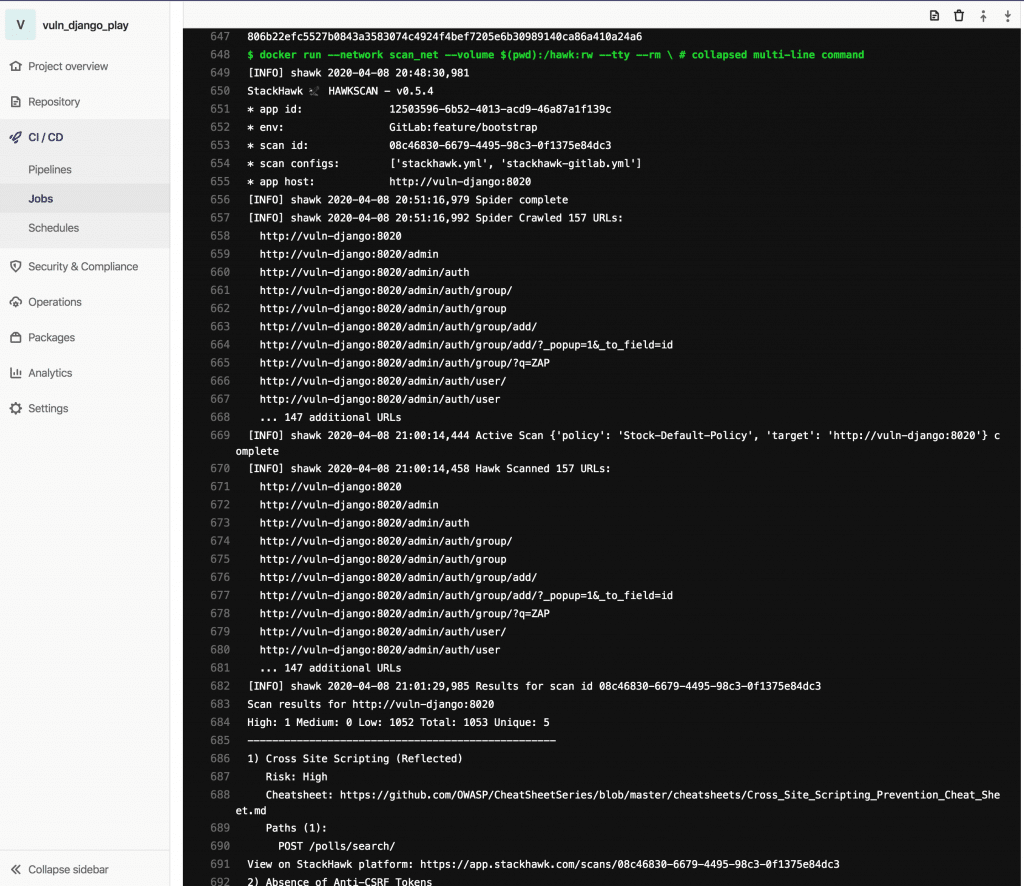
Task: Click the Security & Compliance shield icon
Action: (x=16, y=266)
